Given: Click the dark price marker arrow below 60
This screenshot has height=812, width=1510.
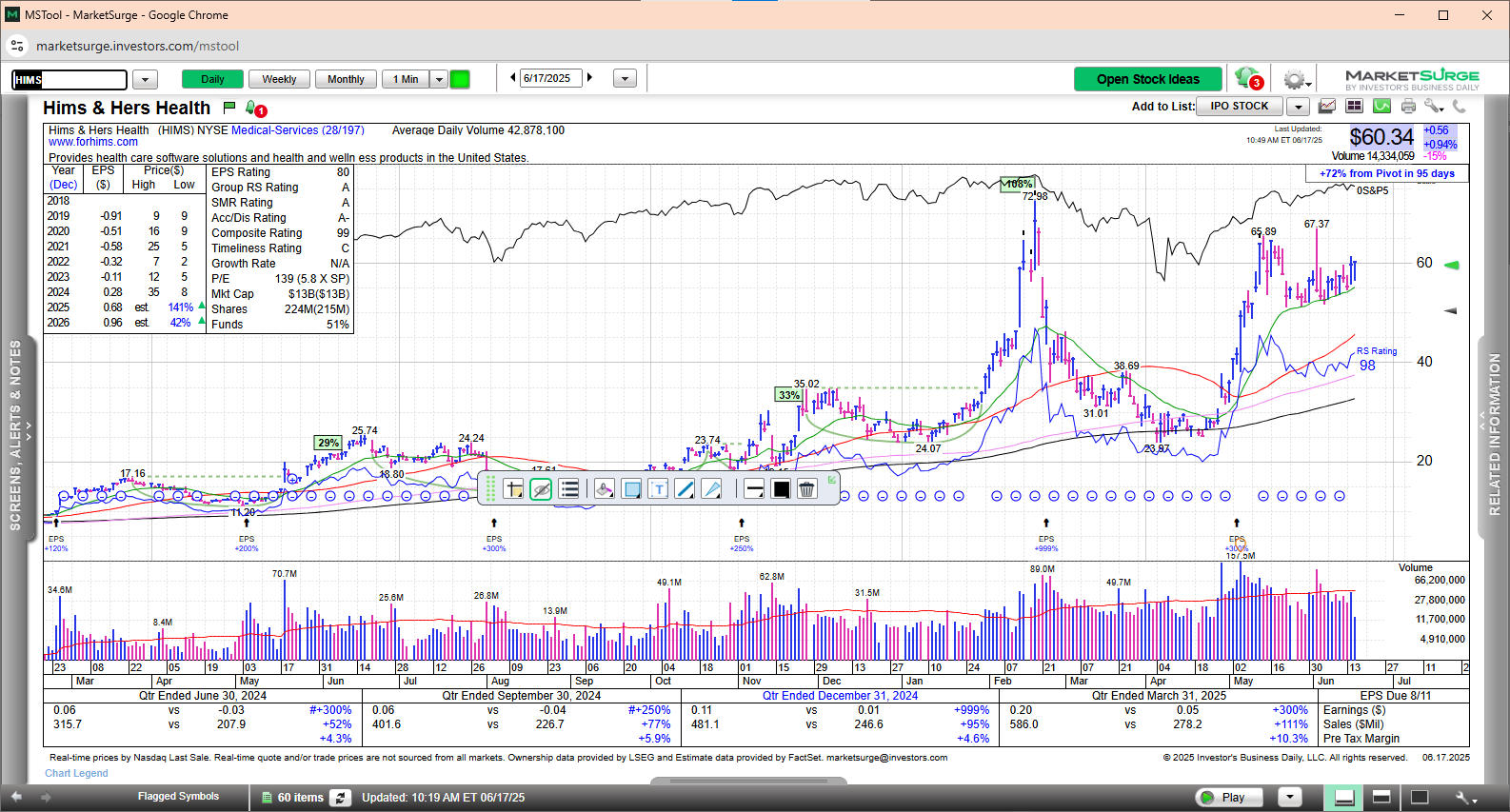Looking at the screenshot, I should [1452, 310].
